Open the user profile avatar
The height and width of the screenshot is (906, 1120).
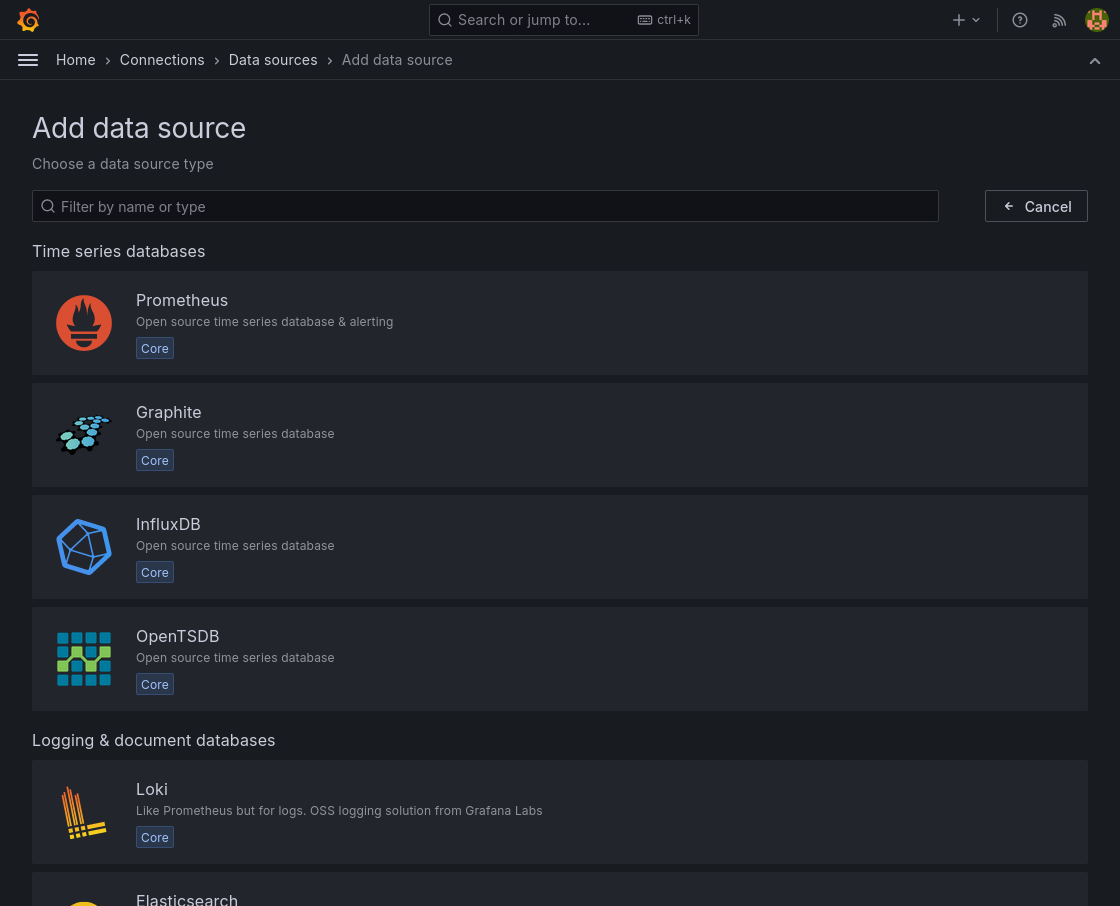coord(1097,20)
